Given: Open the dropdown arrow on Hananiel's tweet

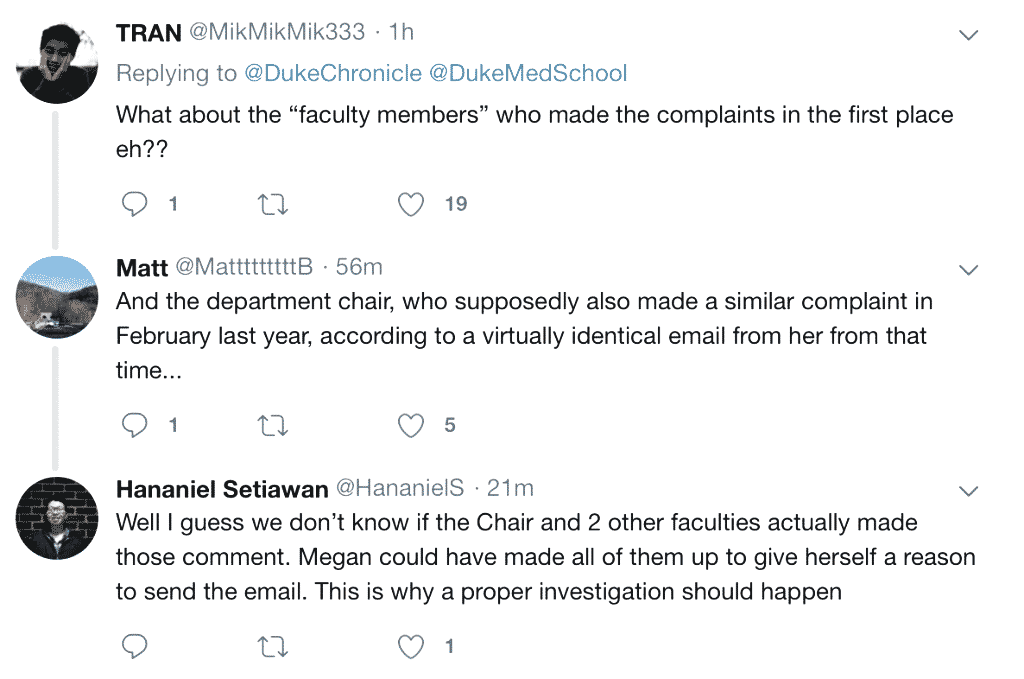Looking at the screenshot, I should coord(967,491).
